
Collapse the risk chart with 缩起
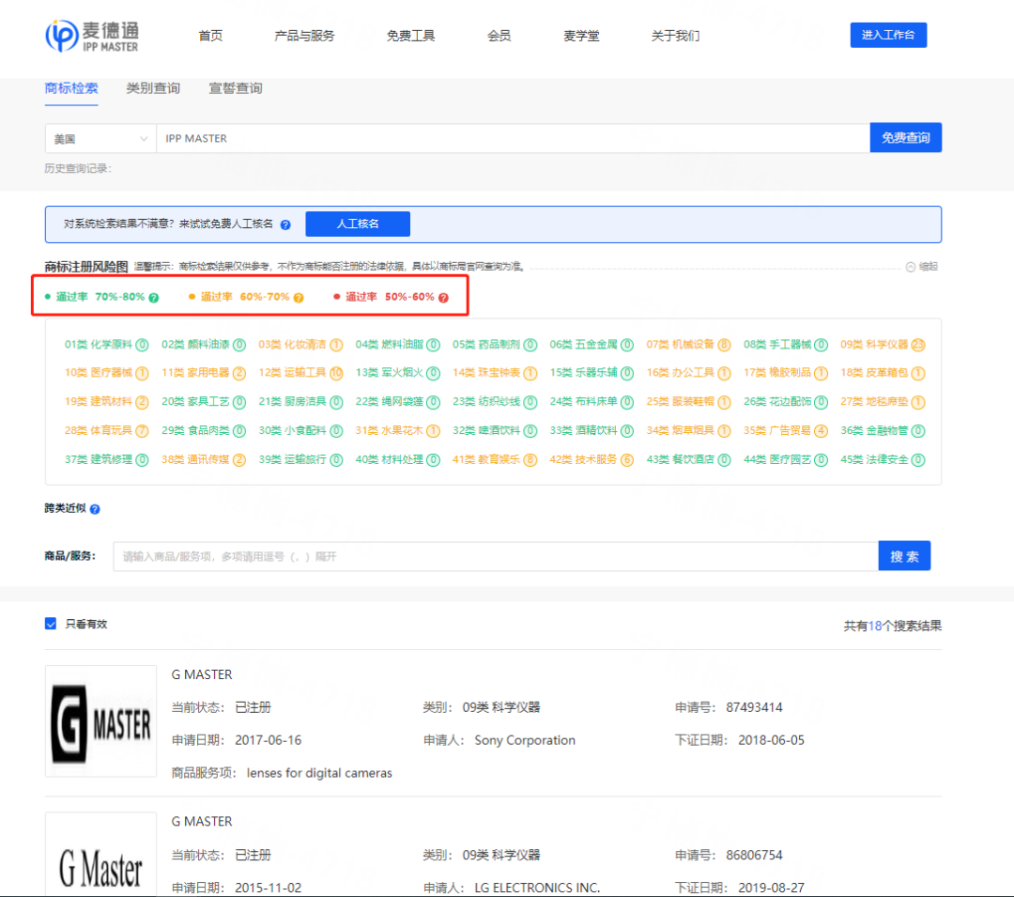tap(922, 266)
